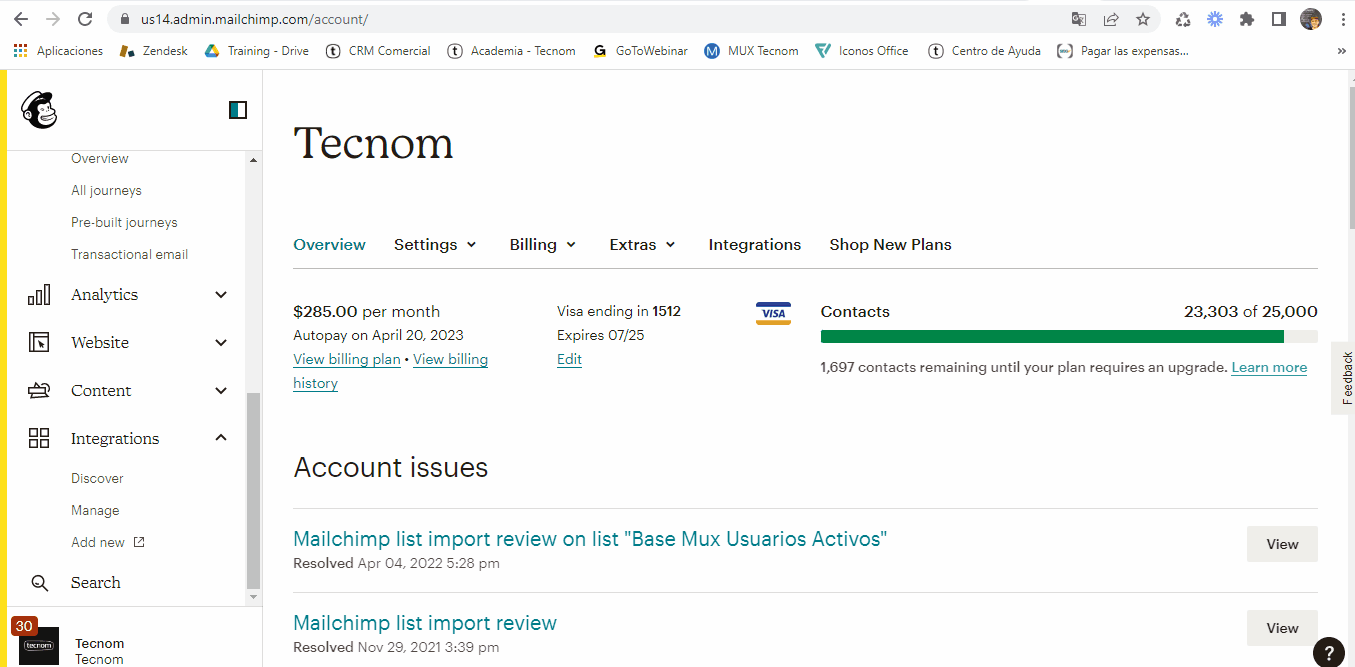The width and height of the screenshot is (1355, 667).
Task: Click the browser forward arrow
Action: [53, 19]
